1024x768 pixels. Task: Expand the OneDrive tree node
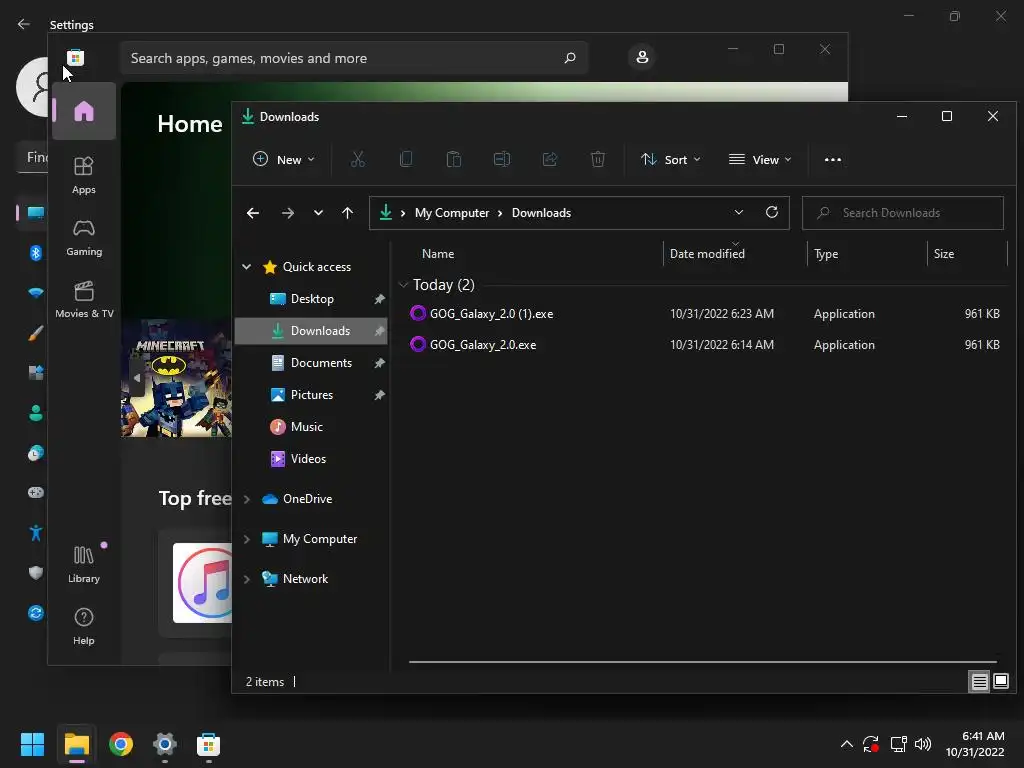pos(246,499)
